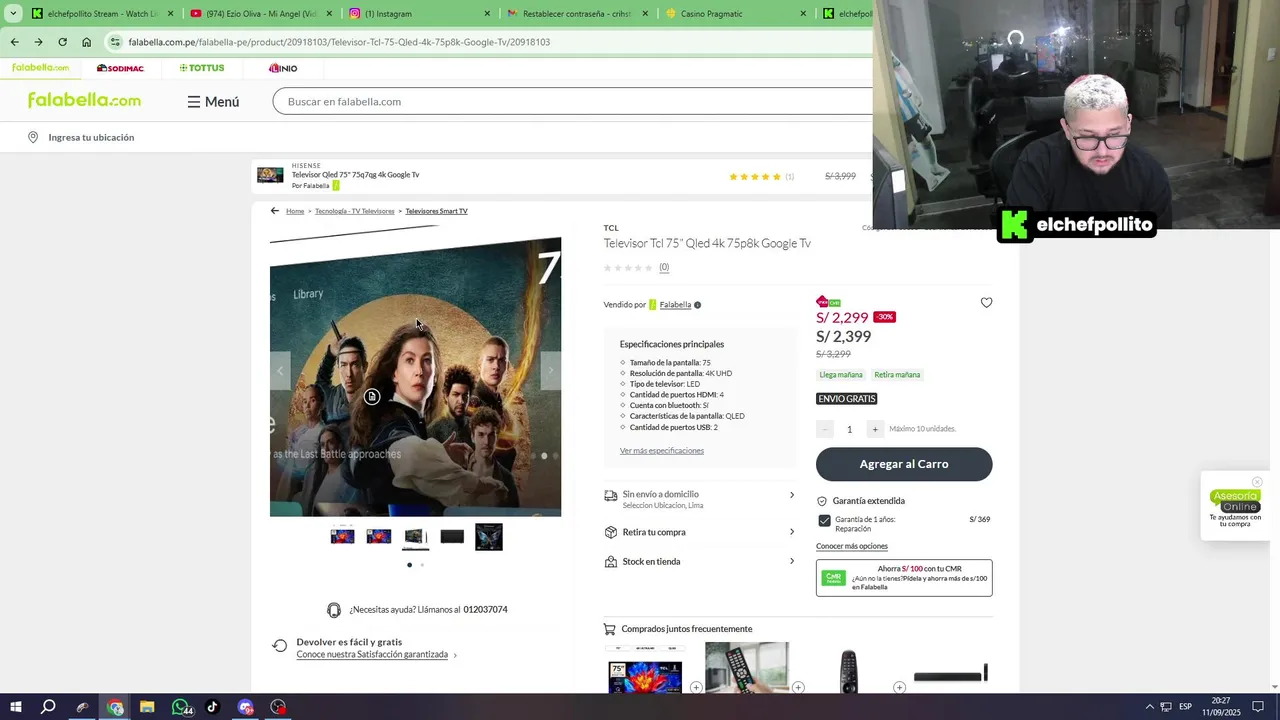The image size is (1280, 720).
Task: Open Conoce nuestra Satisfacción garantizada link
Action: 372,655
